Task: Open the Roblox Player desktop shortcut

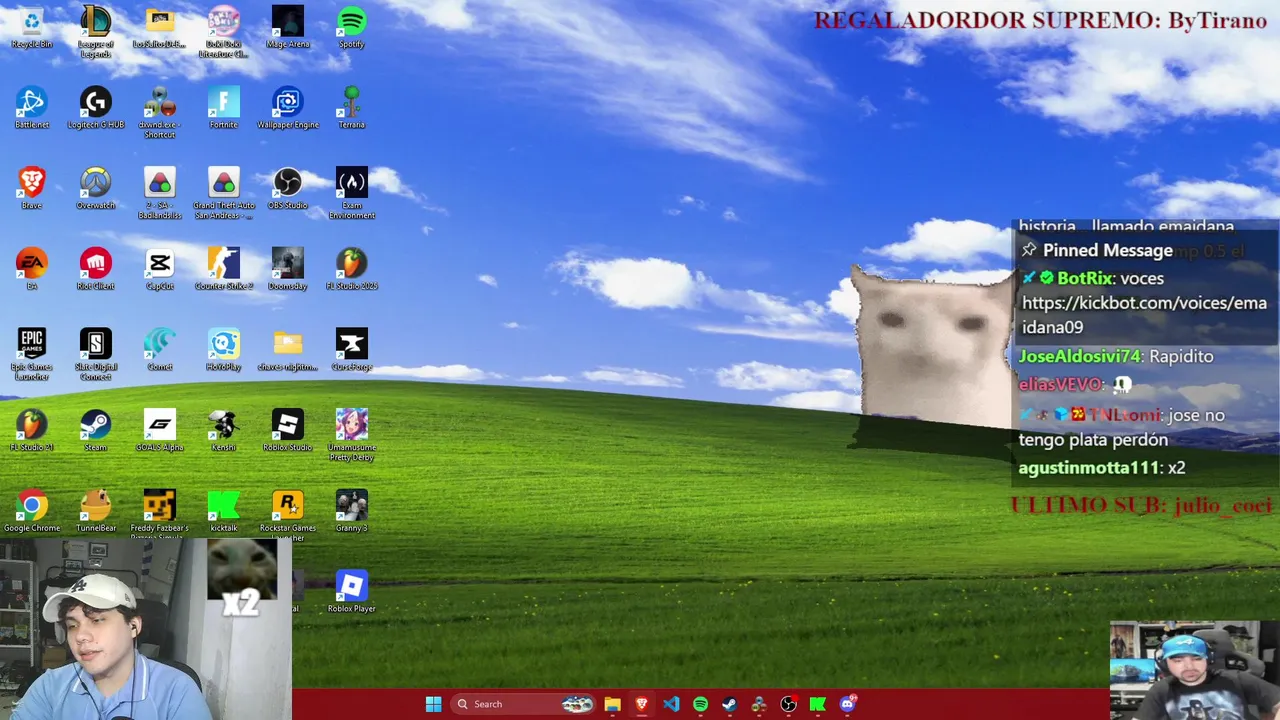Action: [x=352, y=592]
